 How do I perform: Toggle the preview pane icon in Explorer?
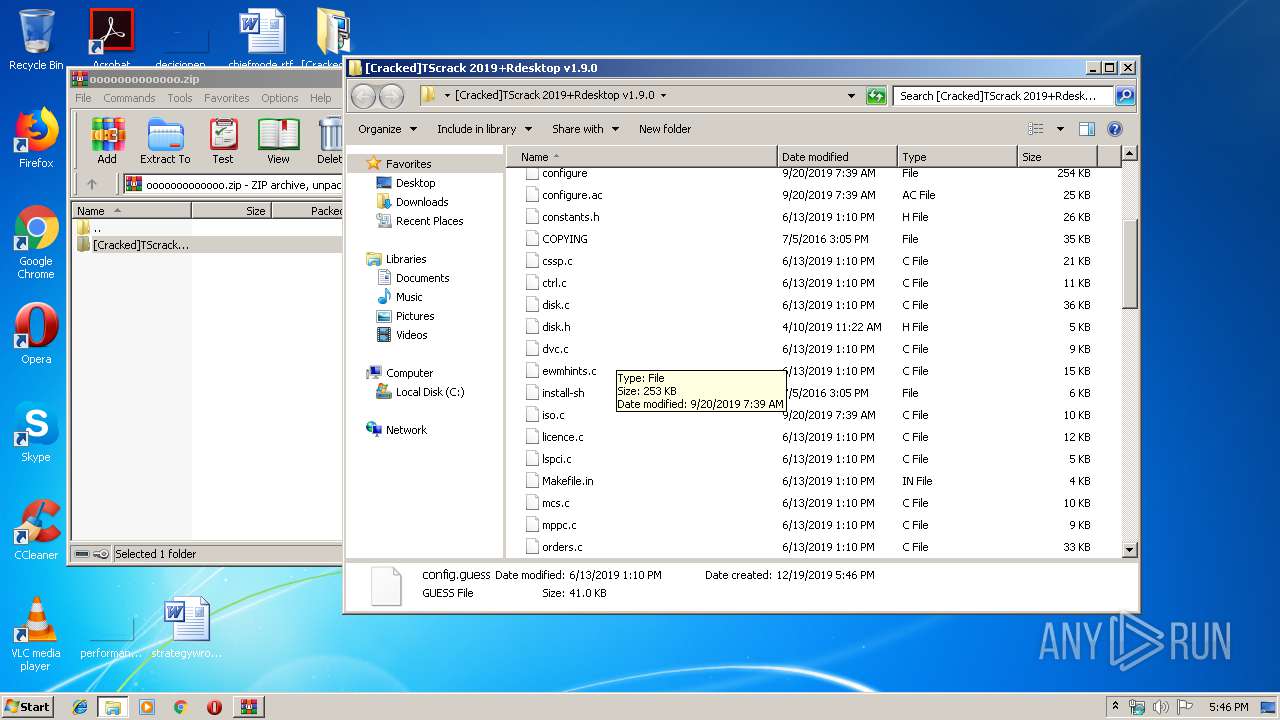[1087, 129]
